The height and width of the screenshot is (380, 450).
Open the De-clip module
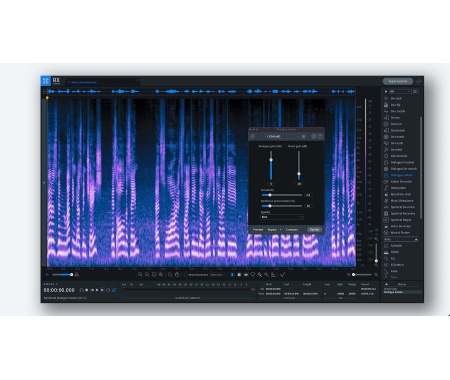pos(395,105)
